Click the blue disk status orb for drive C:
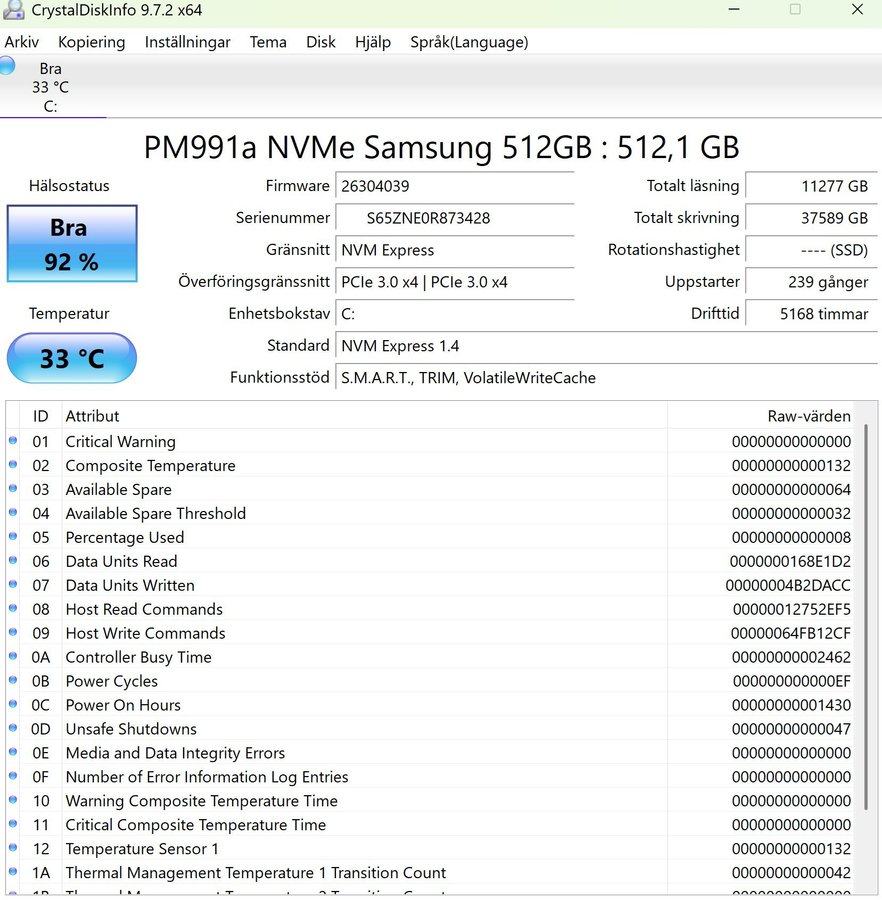This screenshot has height=900, width=882. (7, 67)
